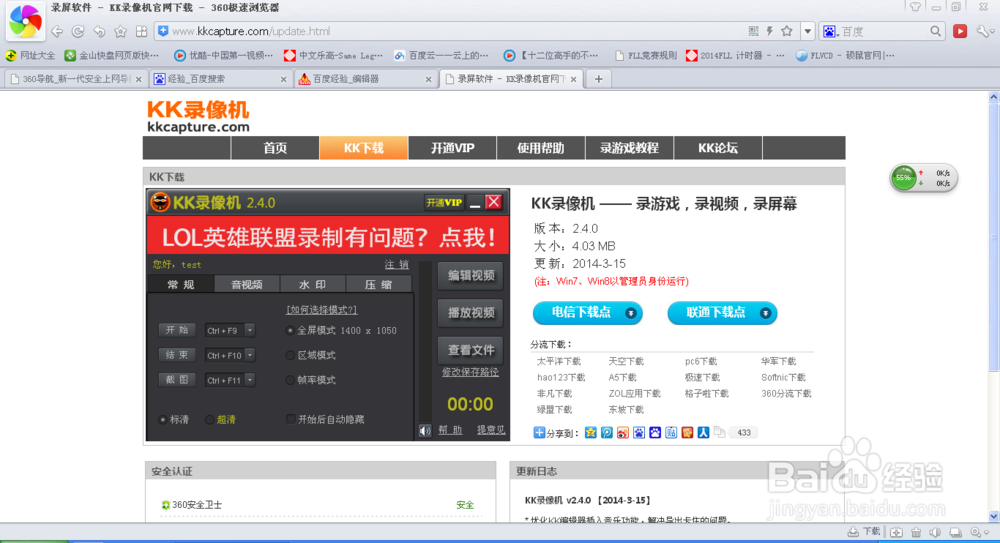Select 标清 quality radio button

(163, 420)
